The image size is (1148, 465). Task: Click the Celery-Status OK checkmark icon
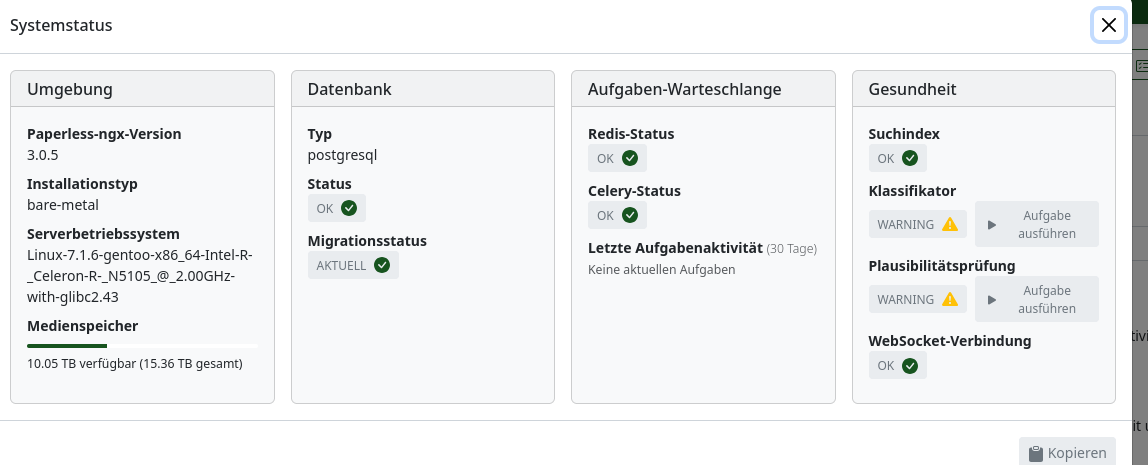pos(630,215)
